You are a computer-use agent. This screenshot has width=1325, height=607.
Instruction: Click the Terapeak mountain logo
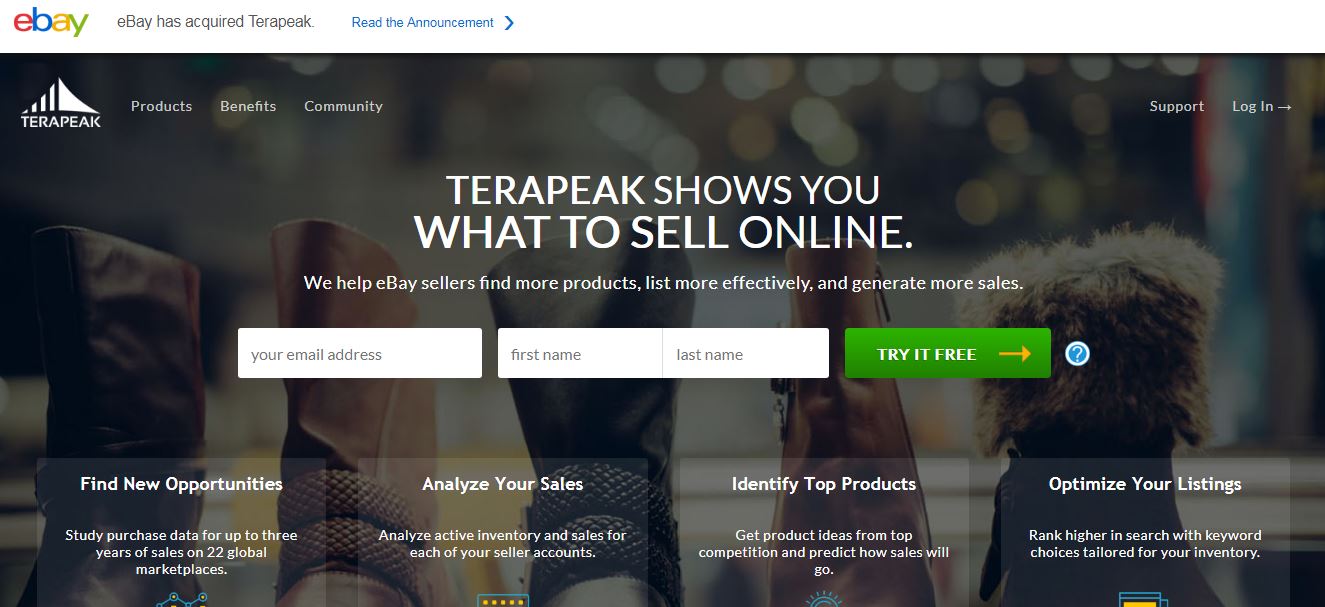coord(61,103)
